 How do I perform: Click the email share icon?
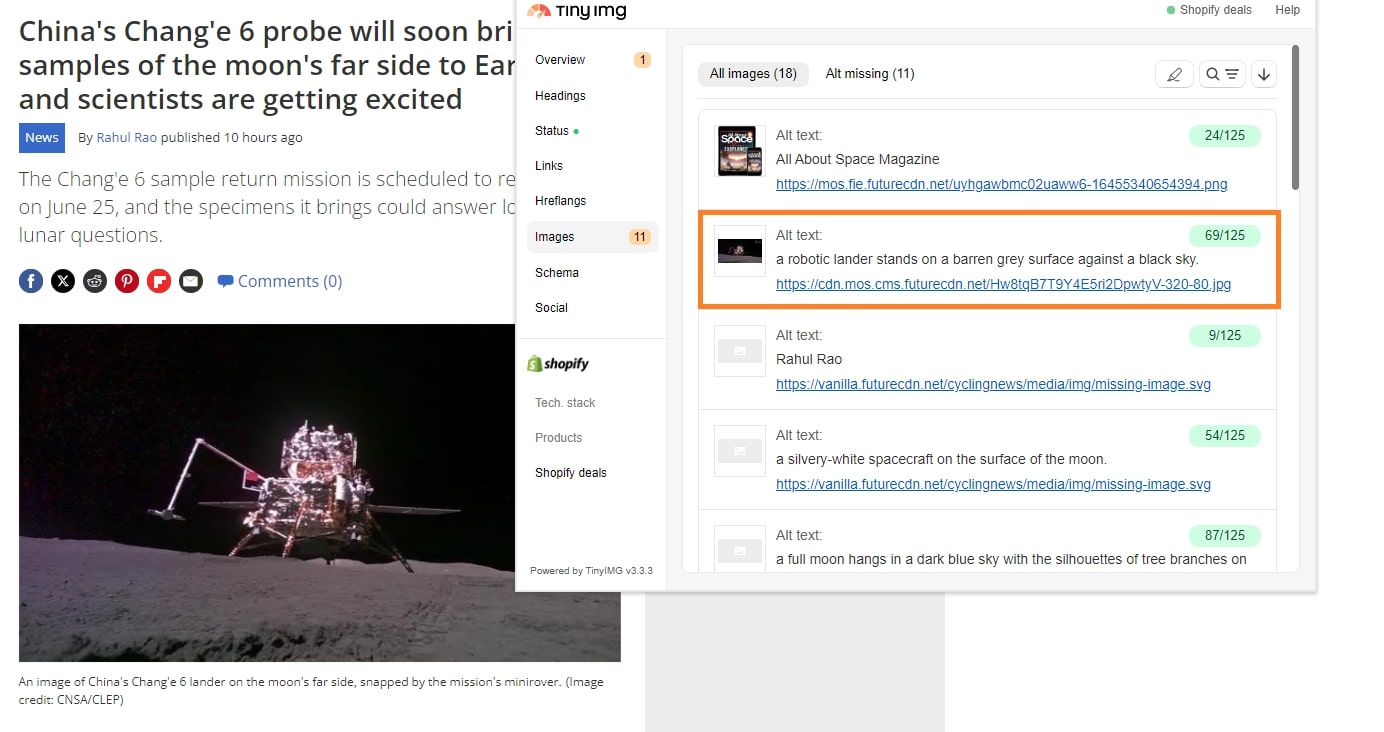[191, 281]
